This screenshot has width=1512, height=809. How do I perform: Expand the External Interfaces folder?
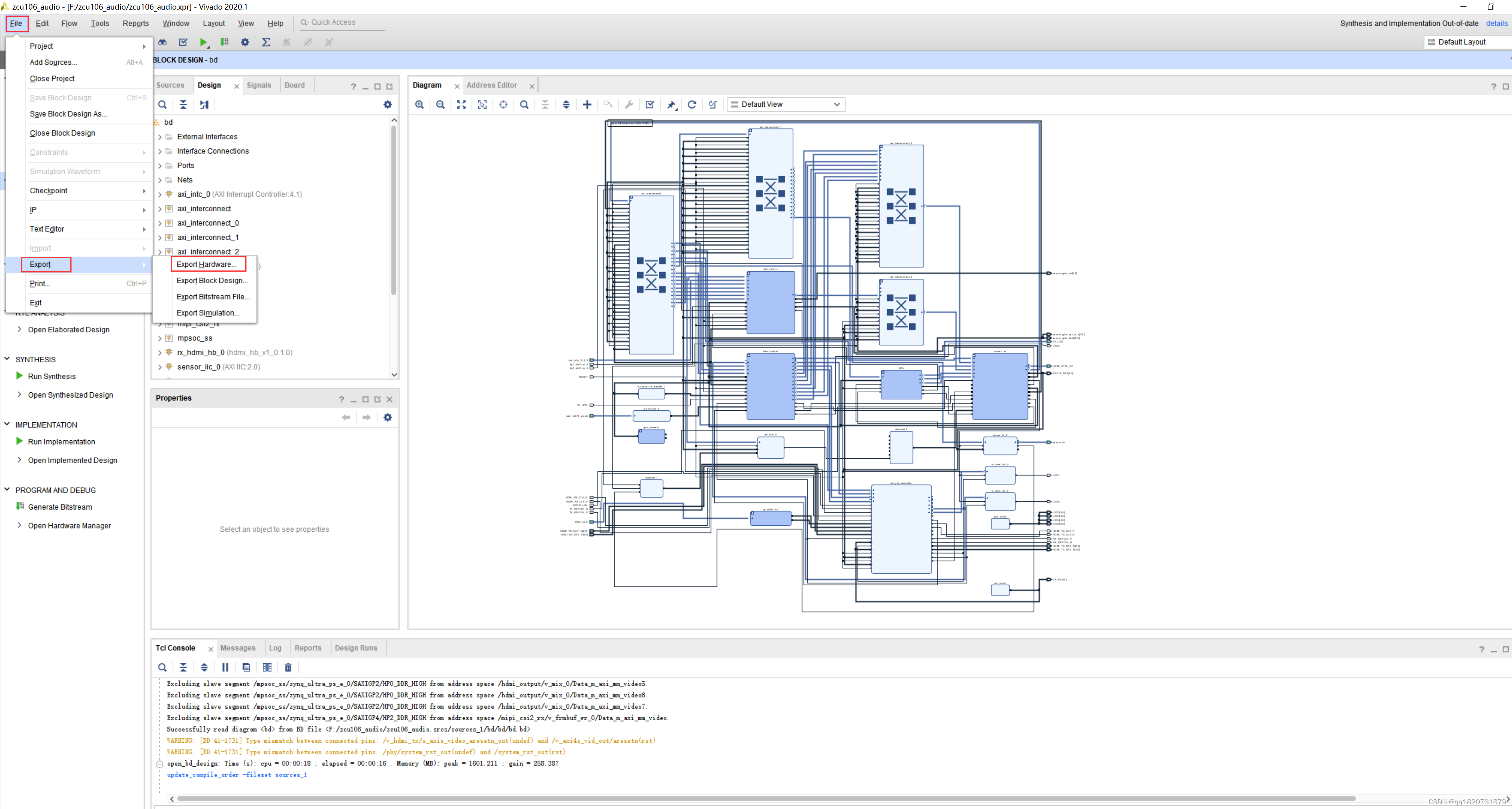(x=160, y=137)
